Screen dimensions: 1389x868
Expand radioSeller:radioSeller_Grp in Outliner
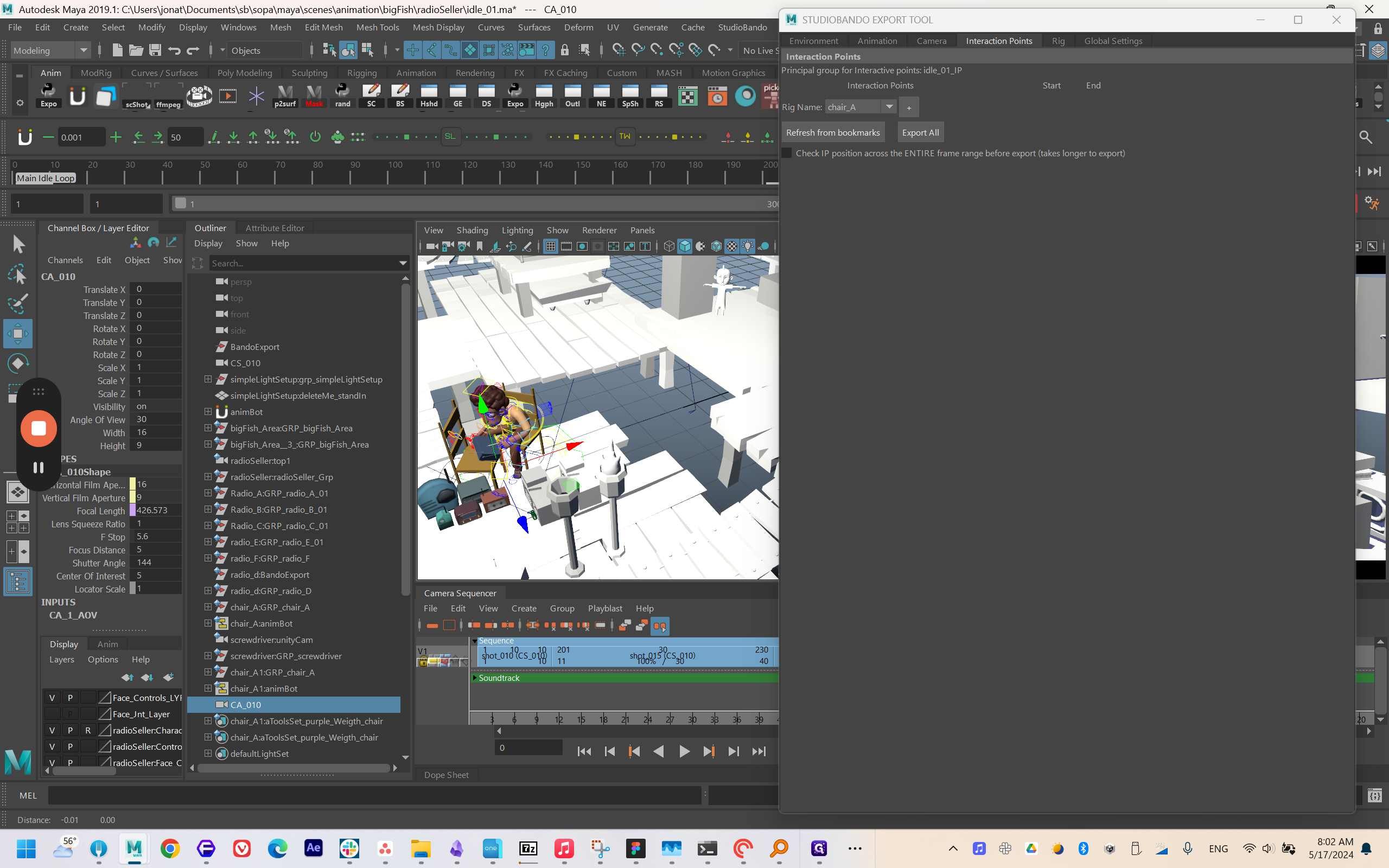click(x=208, y=476)
